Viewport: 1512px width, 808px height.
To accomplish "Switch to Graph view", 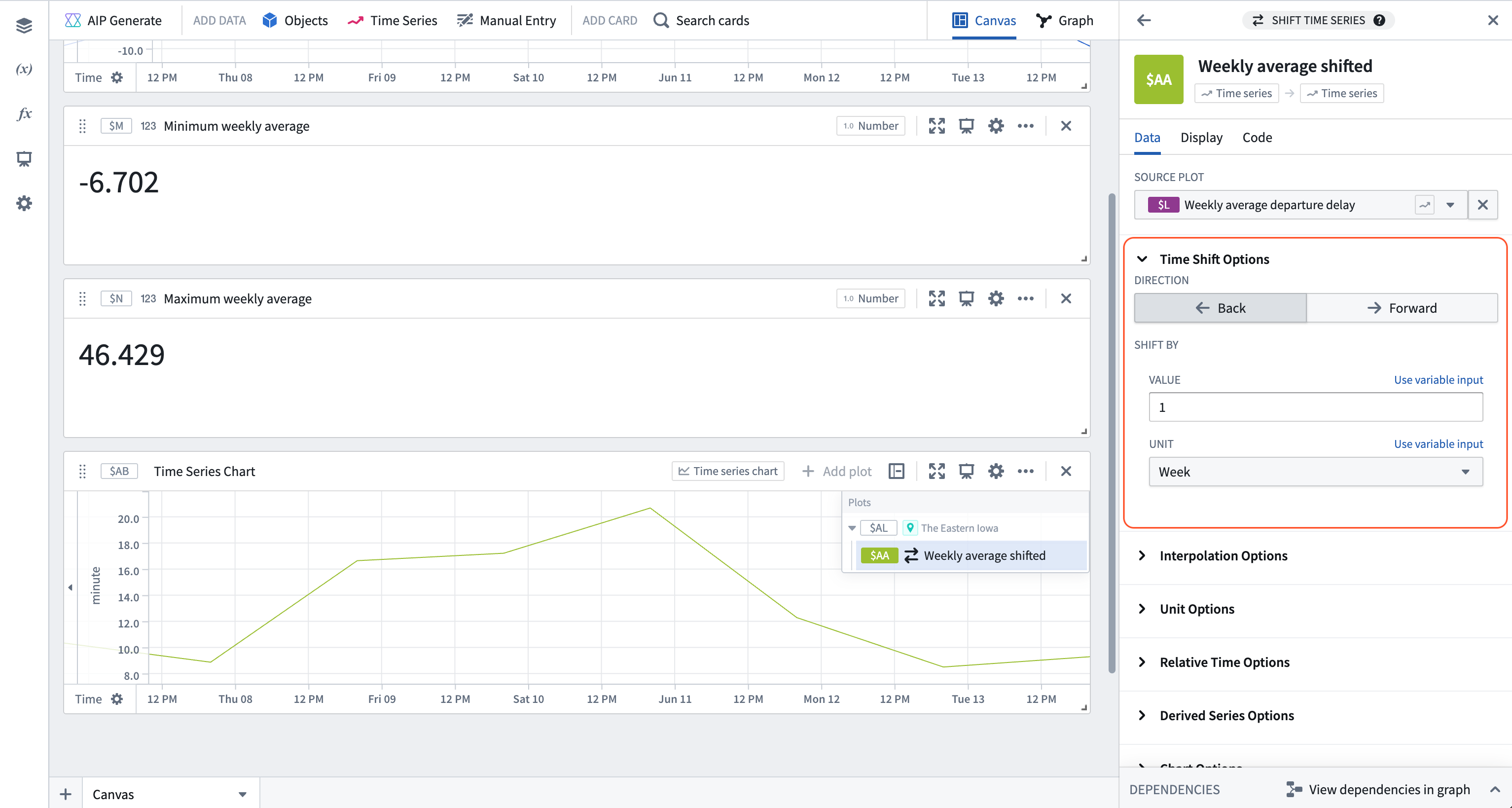I will click(x=1065, y=21).
